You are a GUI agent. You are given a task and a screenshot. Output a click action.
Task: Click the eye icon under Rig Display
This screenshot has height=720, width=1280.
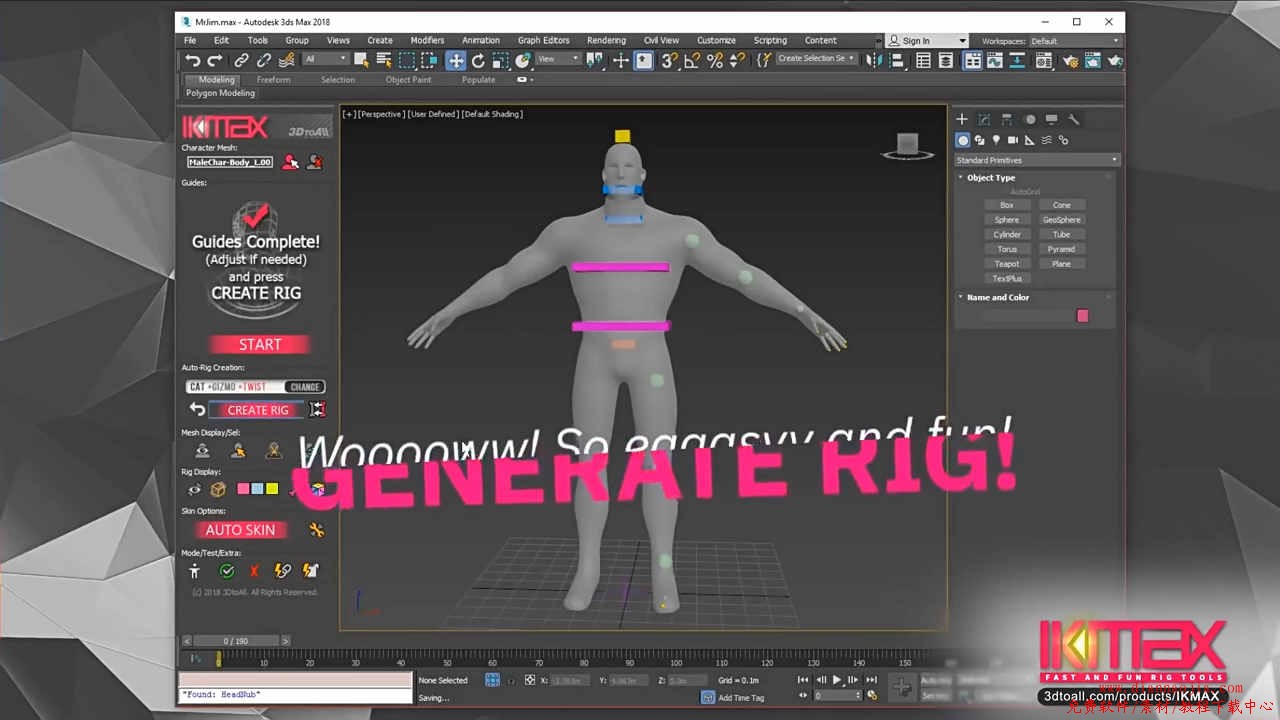pyautogui.click(x=195, y=489)
